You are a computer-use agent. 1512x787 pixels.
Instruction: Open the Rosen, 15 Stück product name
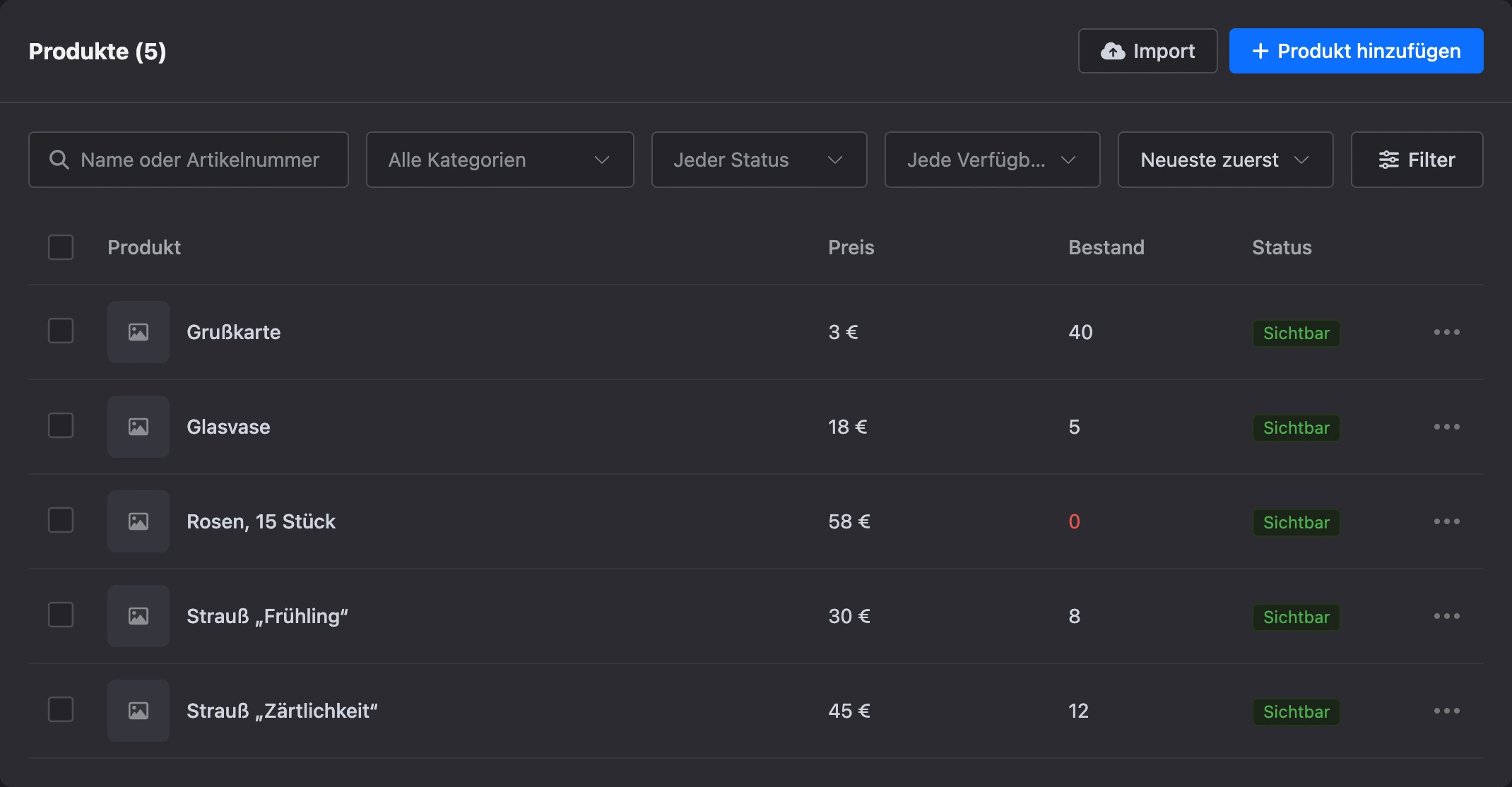click(261, 521)
